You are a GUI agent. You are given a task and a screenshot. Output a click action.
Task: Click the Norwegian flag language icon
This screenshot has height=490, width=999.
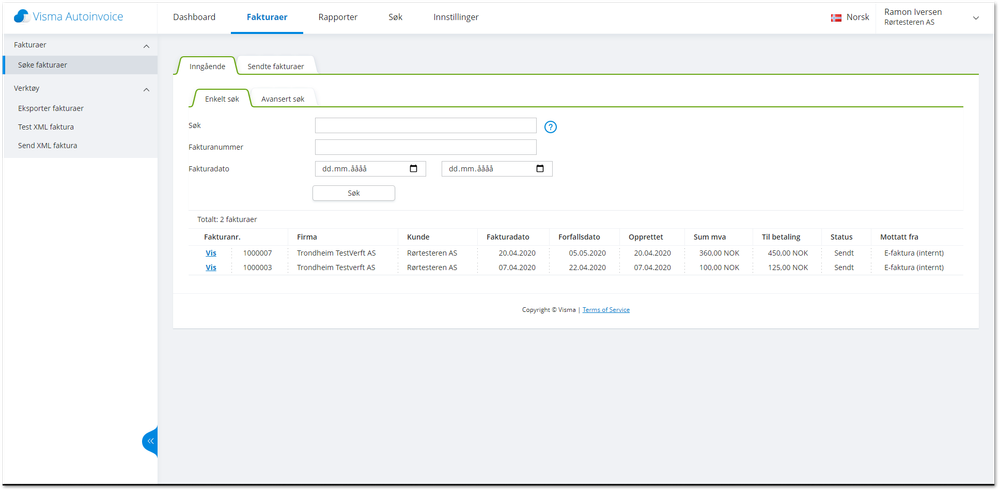pyautogui.click(x=837, y=18)
